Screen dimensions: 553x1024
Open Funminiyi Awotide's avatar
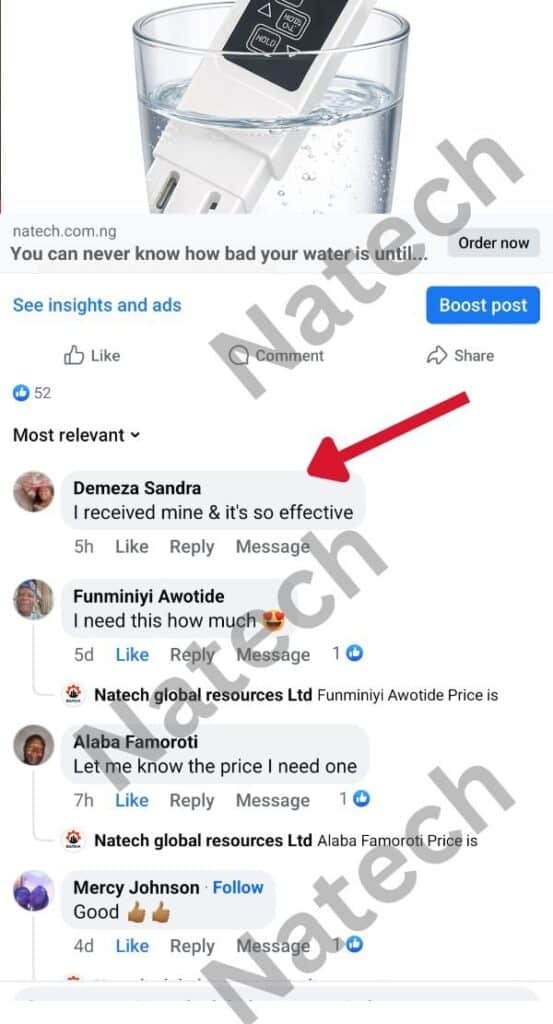(x=33, y=599)
